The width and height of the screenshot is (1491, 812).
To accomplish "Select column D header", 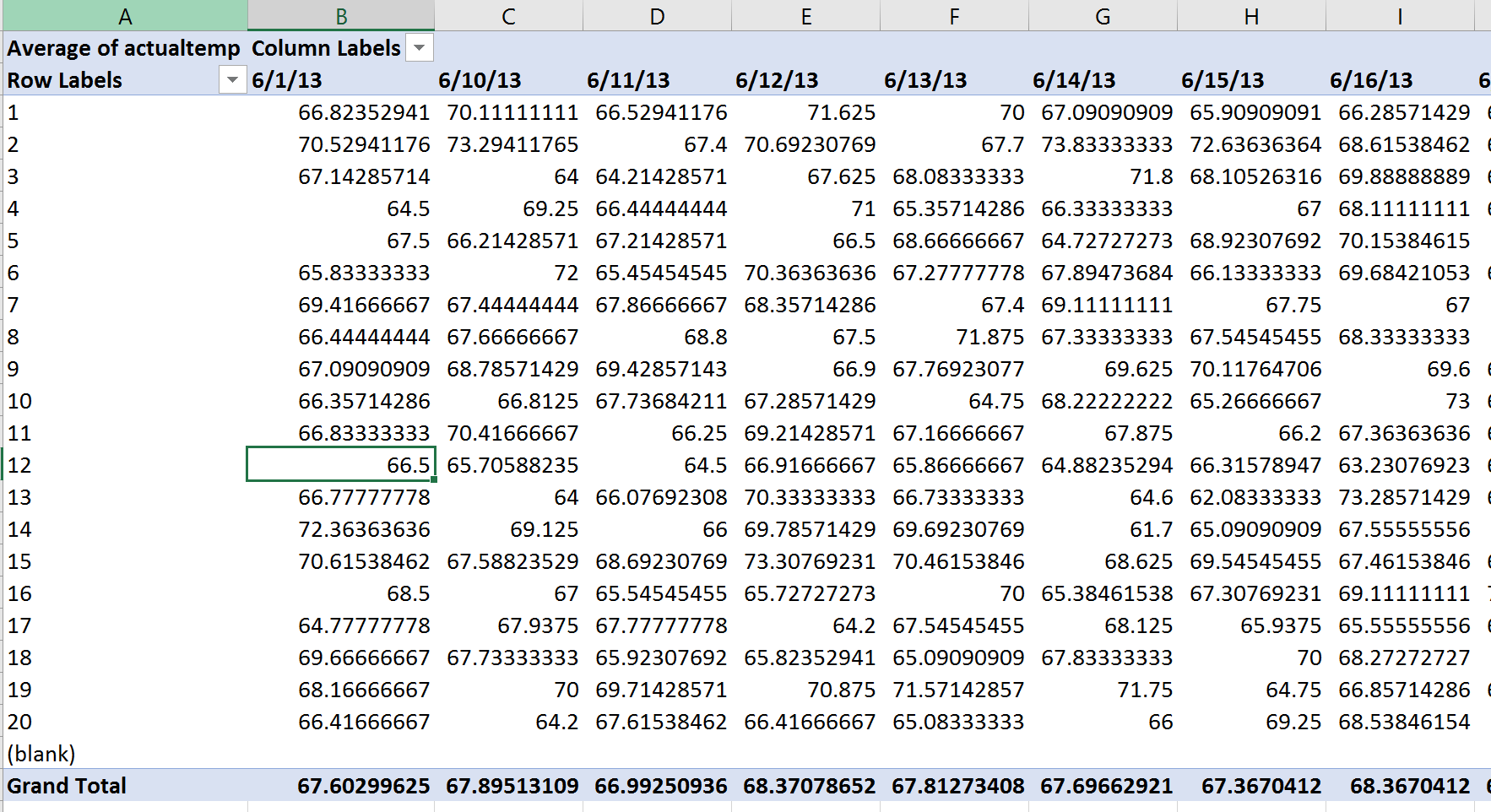I will point(657,16).
